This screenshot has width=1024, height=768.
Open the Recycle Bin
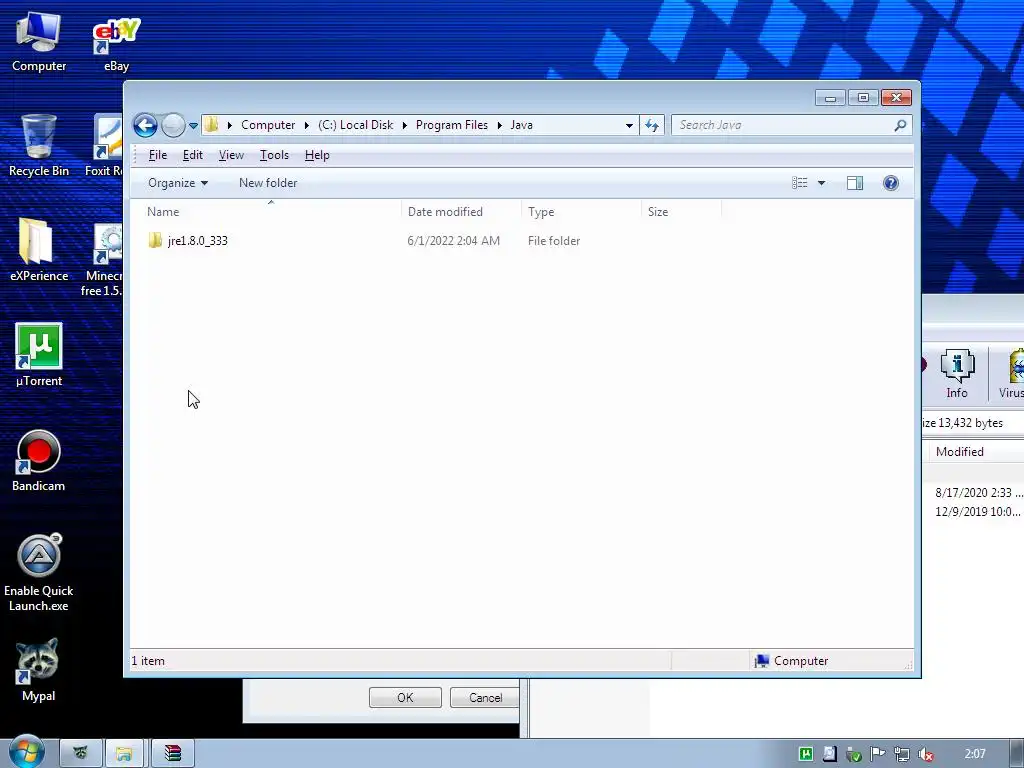click(x=39, y=145)
